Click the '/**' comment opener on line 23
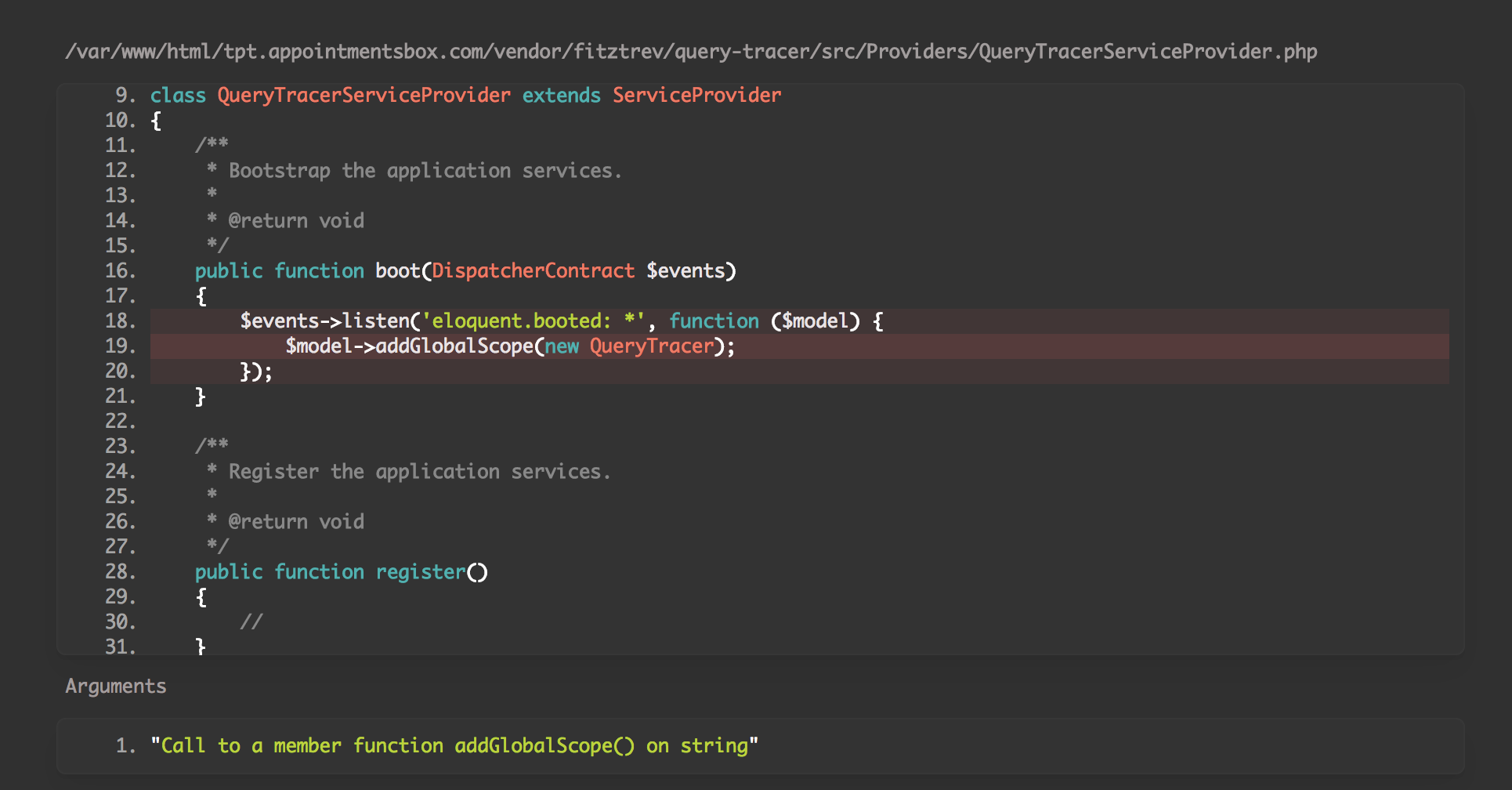1512x790 pixels. tap(212, 446)
